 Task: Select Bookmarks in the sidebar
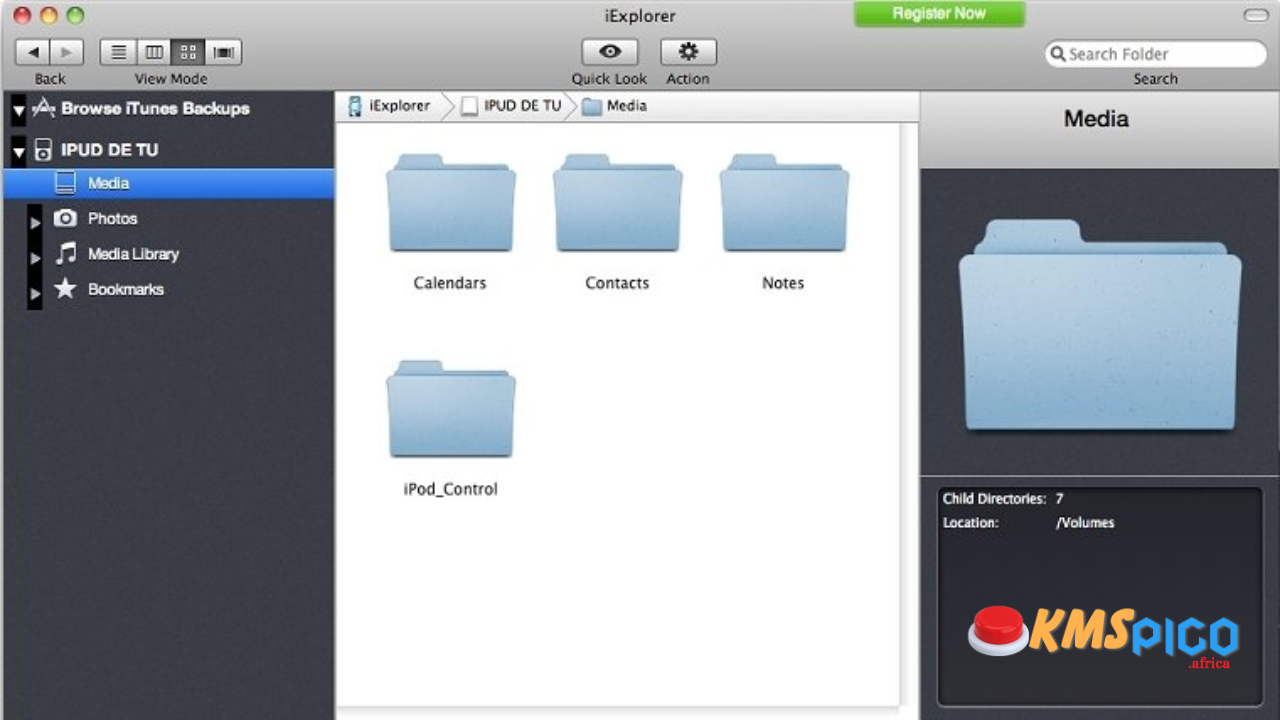126,289
